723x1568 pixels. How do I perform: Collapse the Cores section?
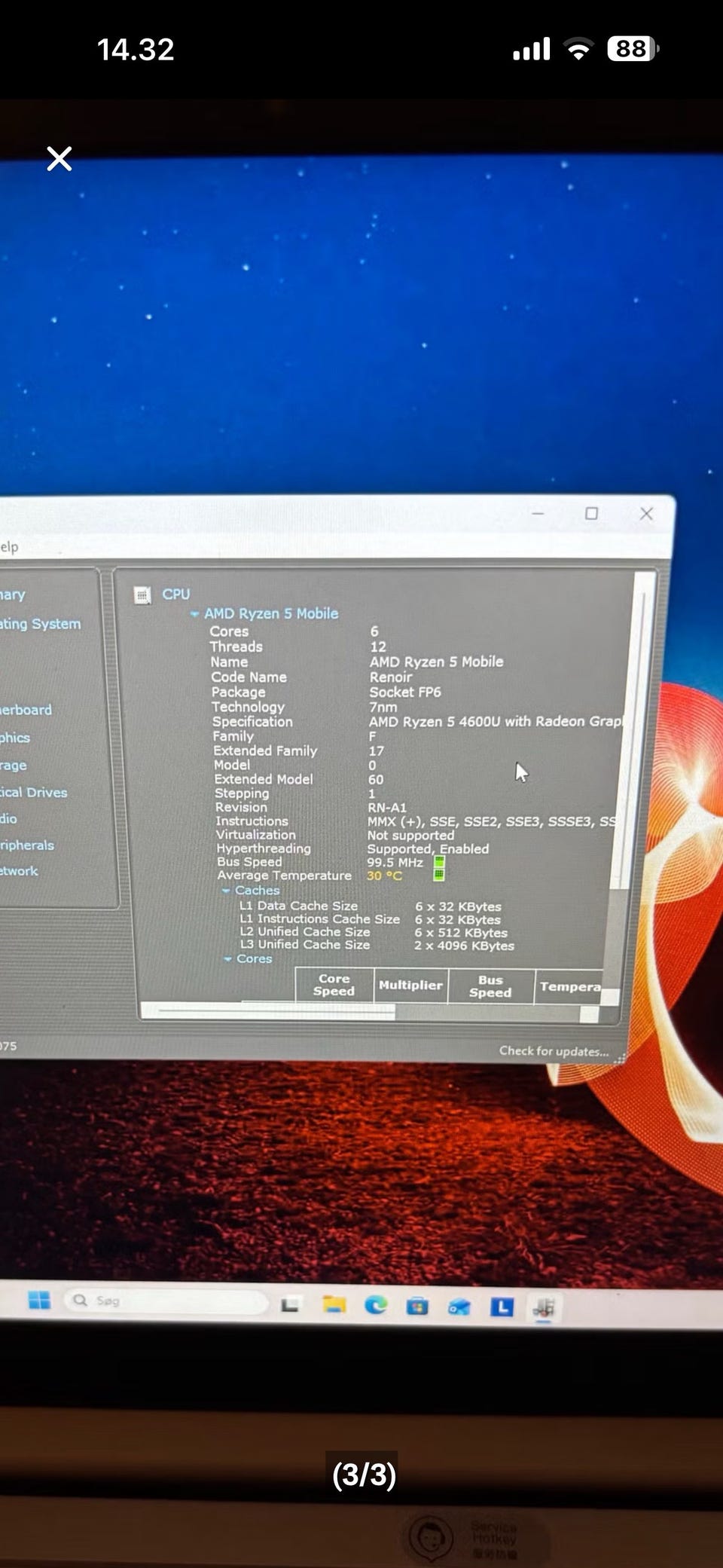(x=227, y=959)
